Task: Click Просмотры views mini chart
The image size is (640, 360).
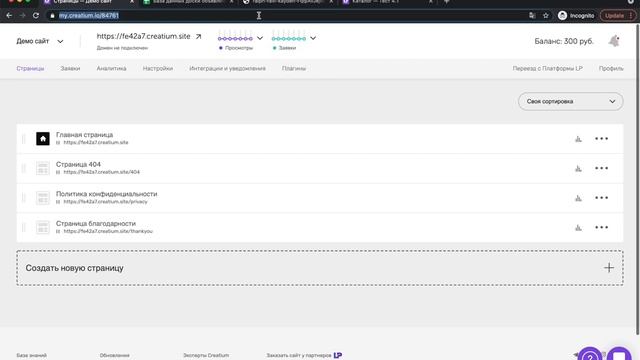Action: pyautogui.click(x=235, y=36)
